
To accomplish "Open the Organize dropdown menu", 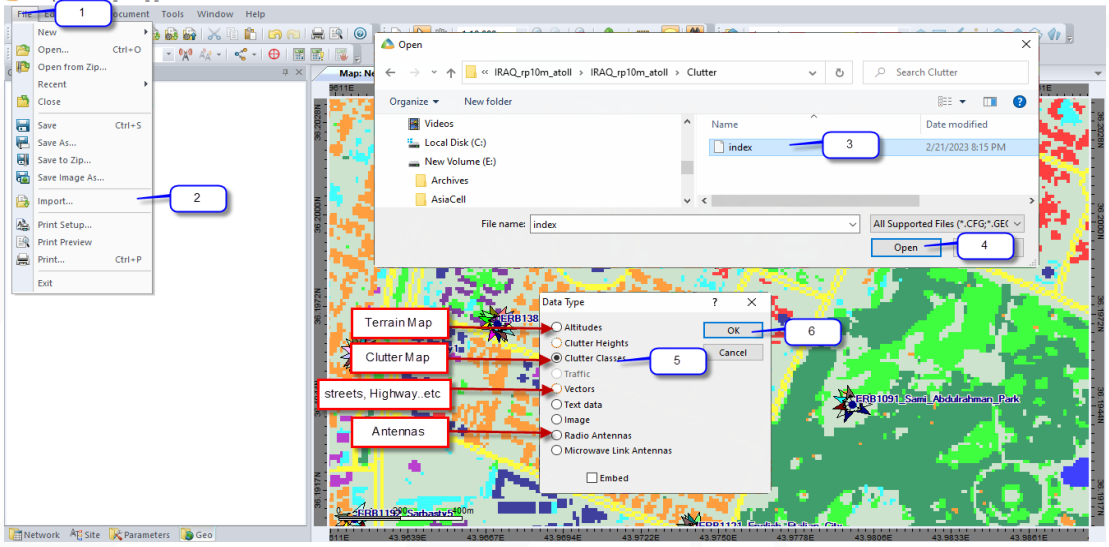I will tap(414, 101).
